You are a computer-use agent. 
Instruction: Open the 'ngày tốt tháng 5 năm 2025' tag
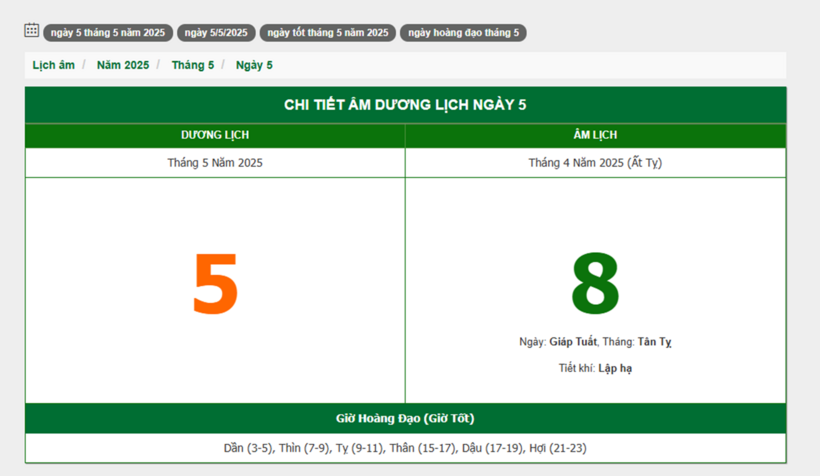[x=327, y=33]
